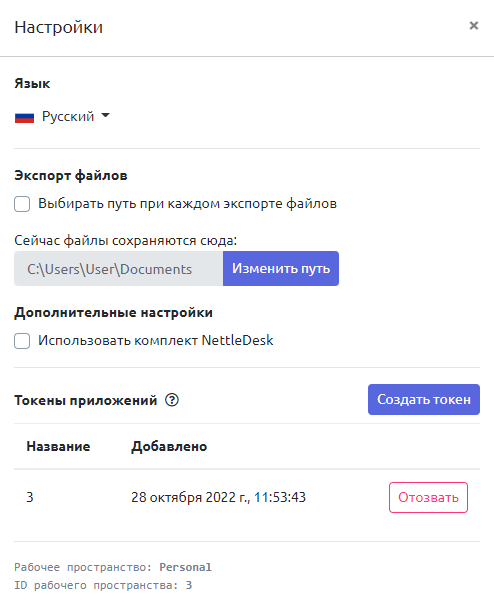Create a new token with Создать токен

[x=424, y=399]
